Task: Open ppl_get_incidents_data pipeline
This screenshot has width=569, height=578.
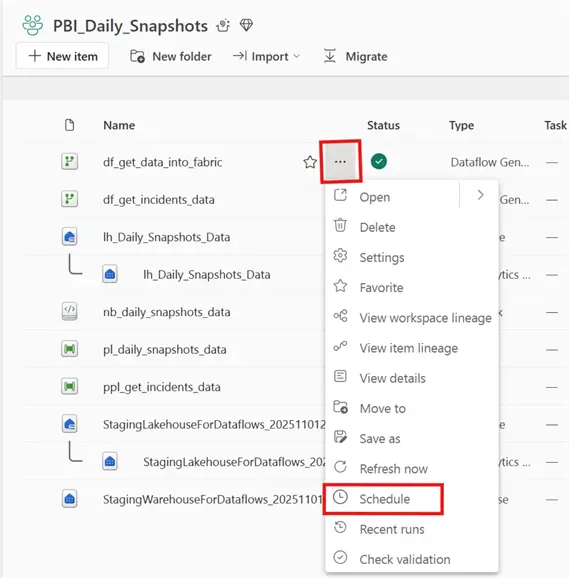Action: (162, 387)
